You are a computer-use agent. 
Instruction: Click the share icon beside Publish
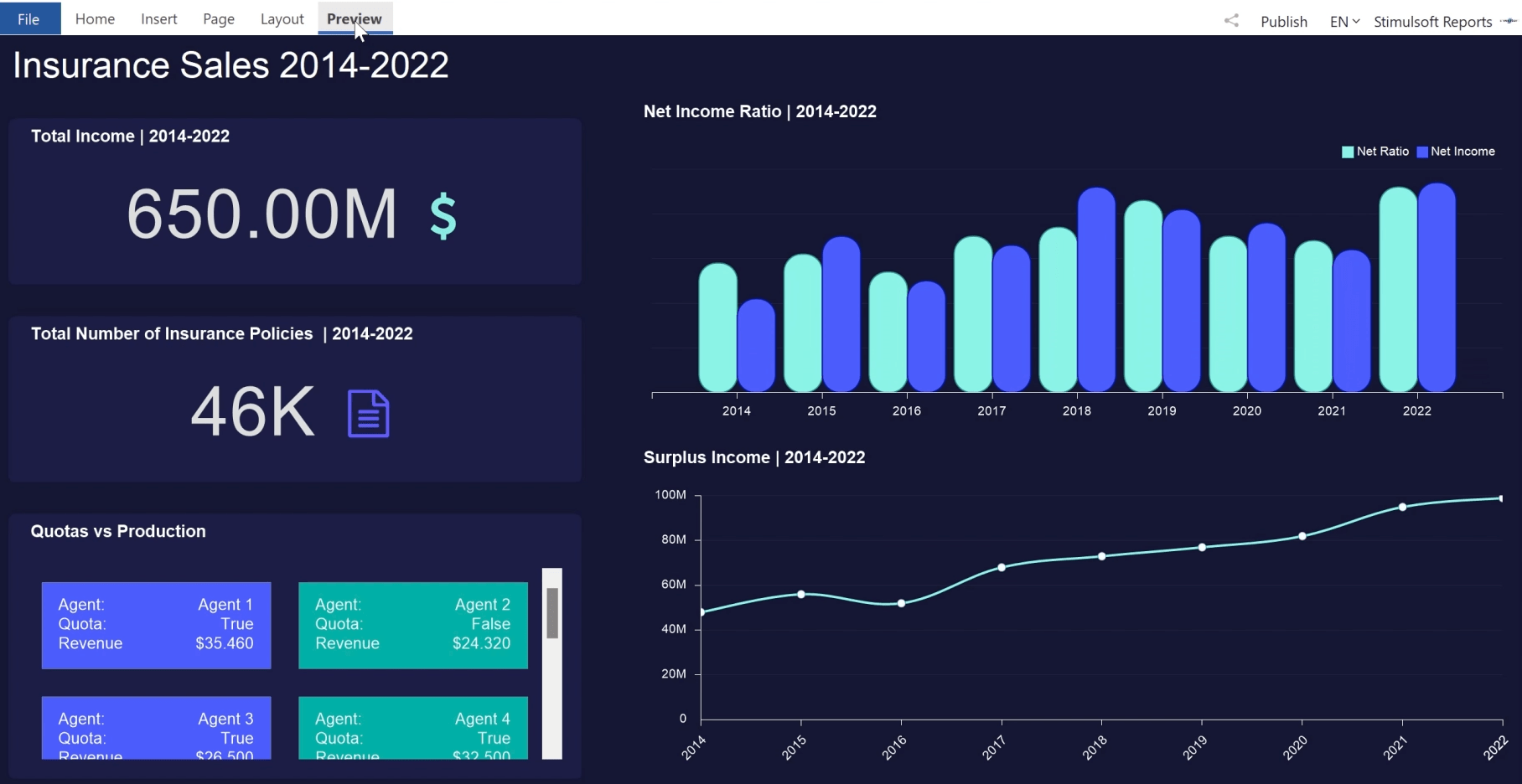pos(1231,21)
